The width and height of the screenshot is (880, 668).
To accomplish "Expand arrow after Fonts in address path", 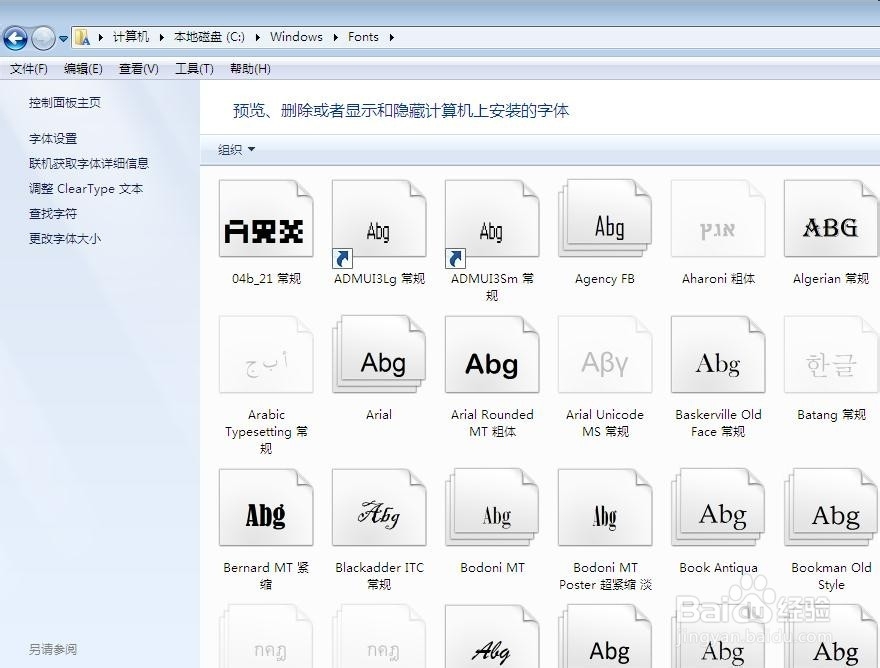I will pos(392,37).
